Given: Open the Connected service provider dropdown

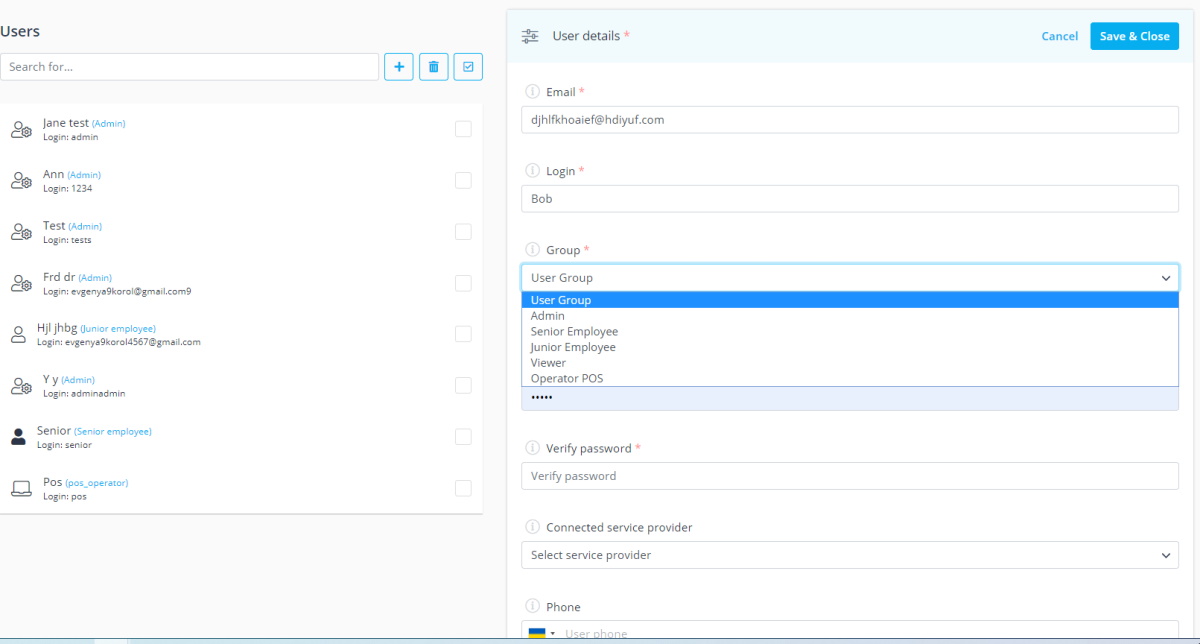Looking at the screenshot, I should tap(849, 554).
